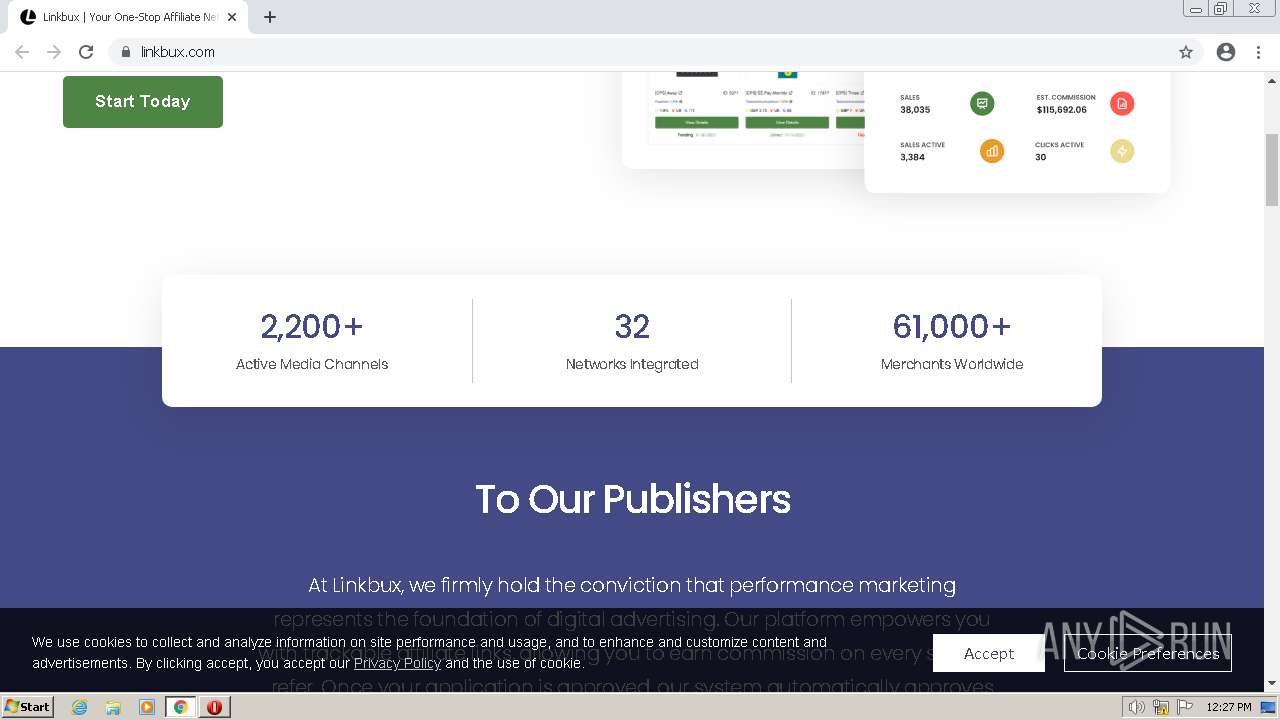
Task: Reload the linkbux.com page
Action: [x=86, y=52]
